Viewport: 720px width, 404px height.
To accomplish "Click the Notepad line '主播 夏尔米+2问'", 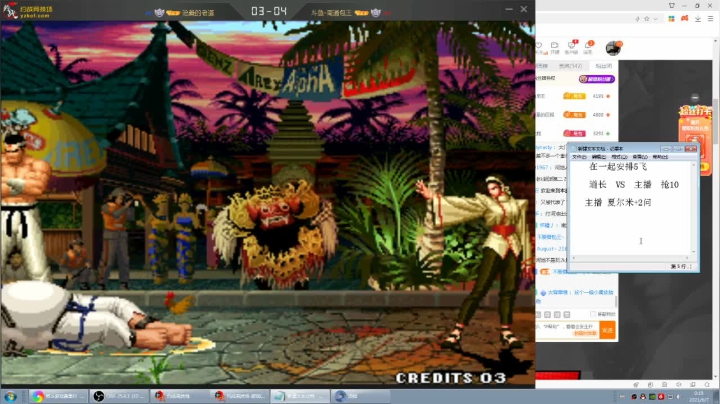I will 618,202.
